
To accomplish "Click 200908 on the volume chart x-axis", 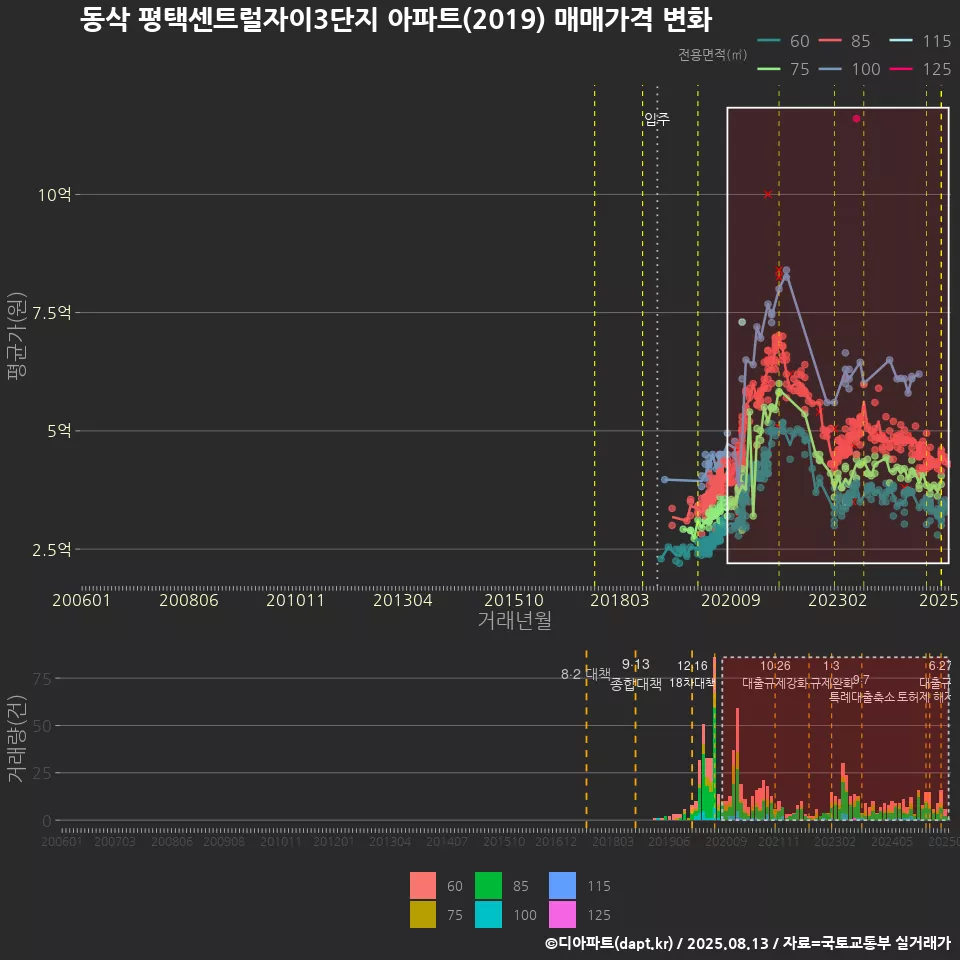I will [x=224, y=842].
